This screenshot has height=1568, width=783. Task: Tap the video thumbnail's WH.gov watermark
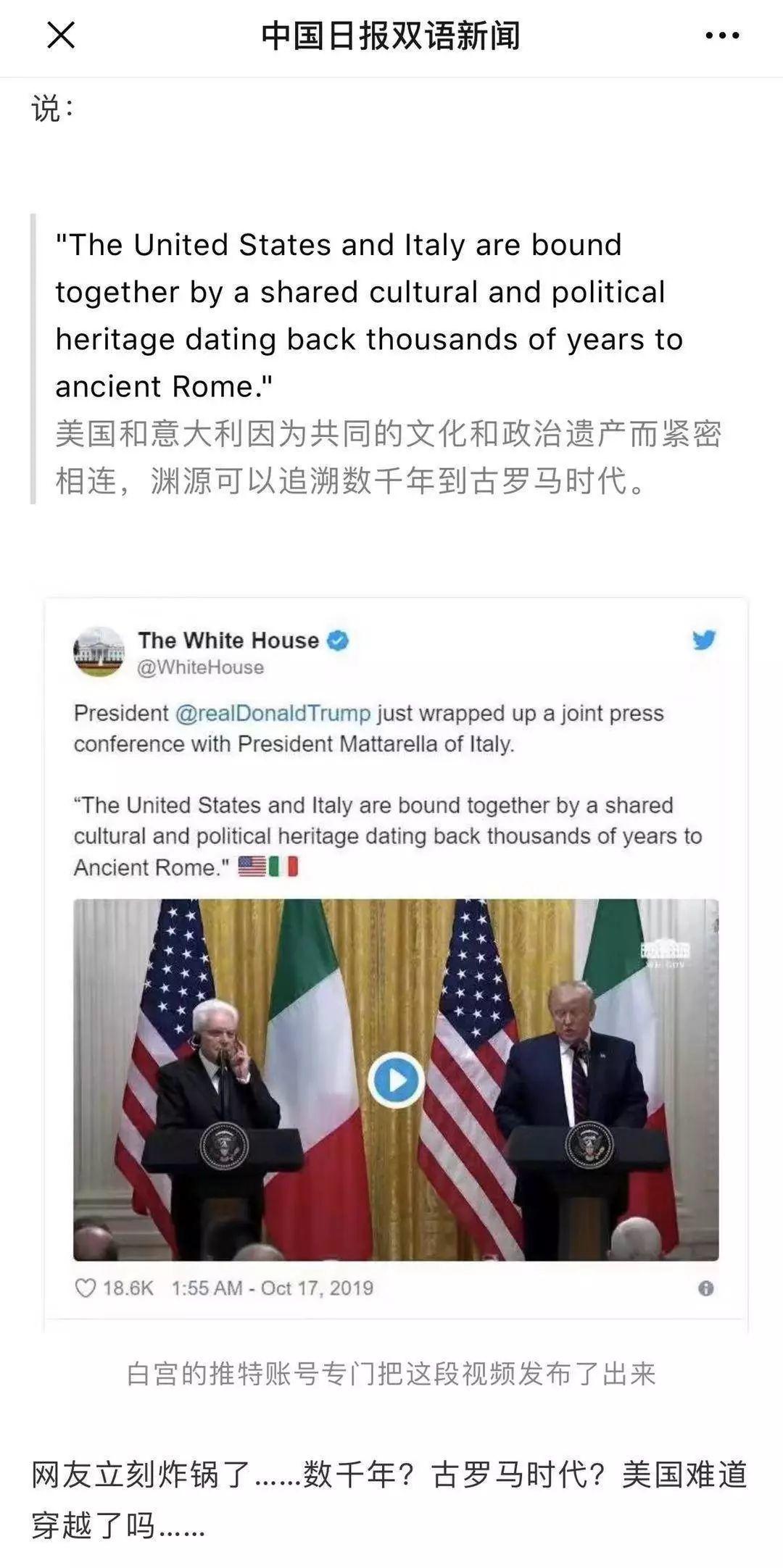665,954
